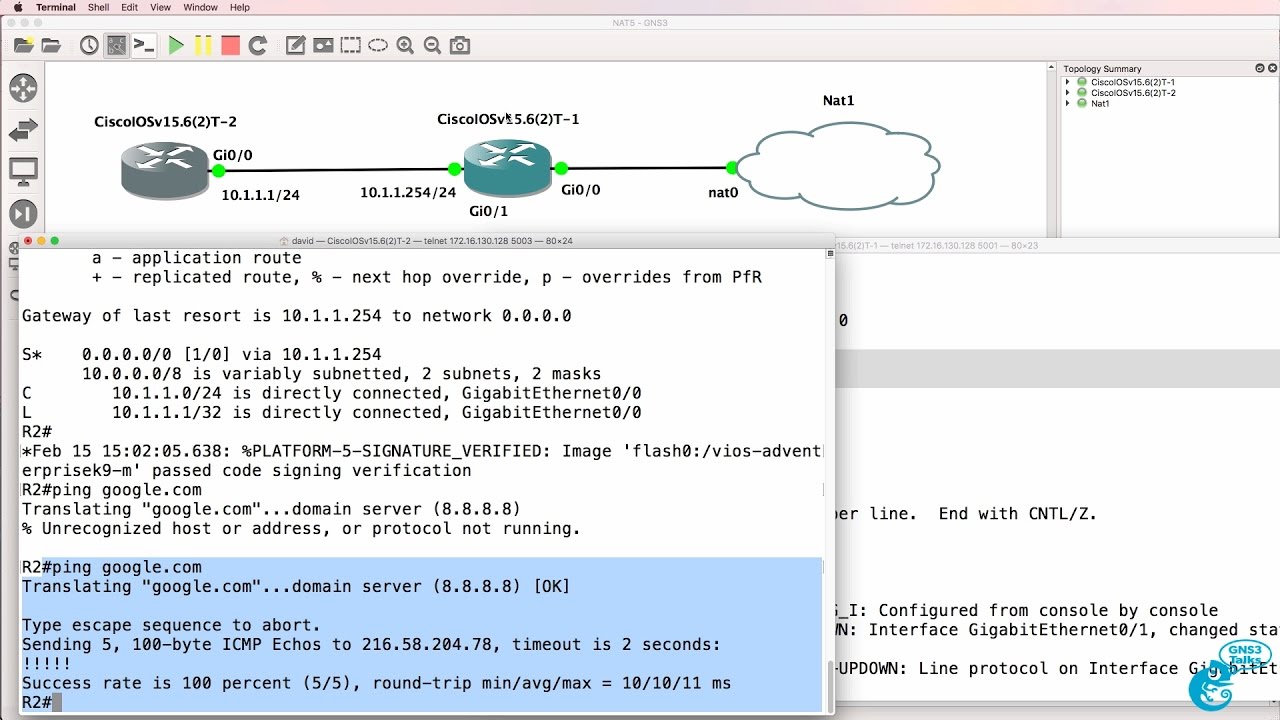Click the "Type escape sequence to abort." line

(x=172, y=626)
